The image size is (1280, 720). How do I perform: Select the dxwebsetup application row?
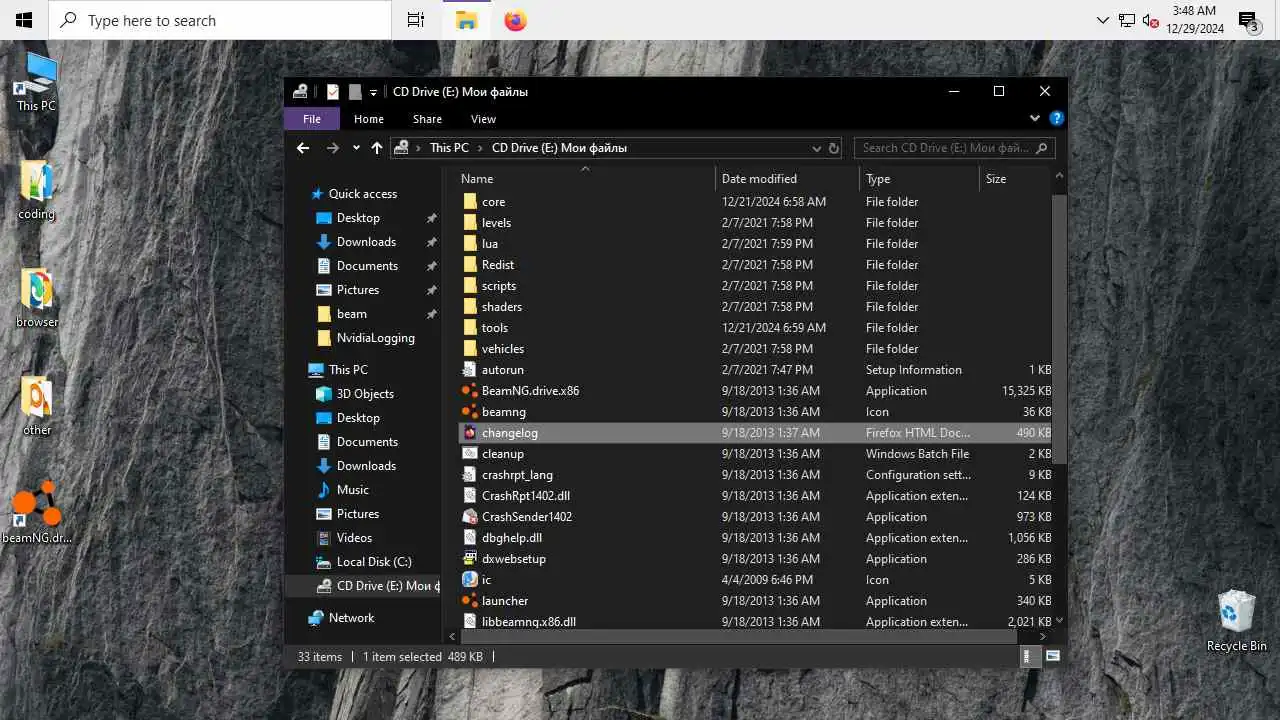pyautogui.click(x=755, y=559)
